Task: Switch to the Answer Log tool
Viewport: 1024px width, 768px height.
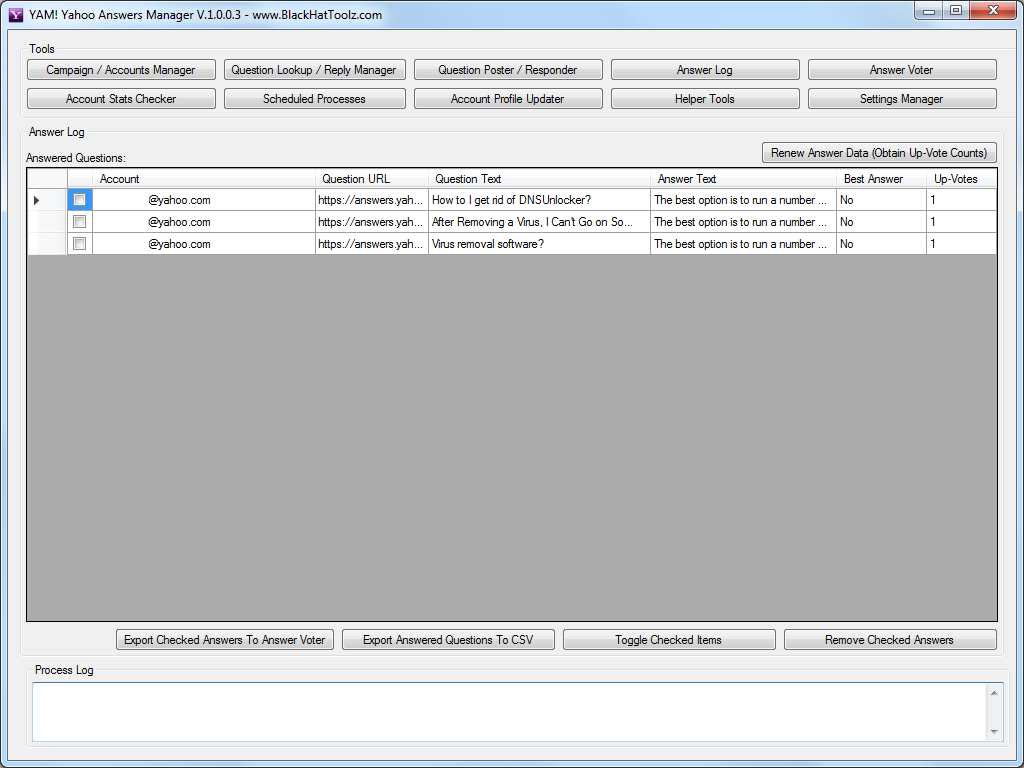Action: coord(705,70)
